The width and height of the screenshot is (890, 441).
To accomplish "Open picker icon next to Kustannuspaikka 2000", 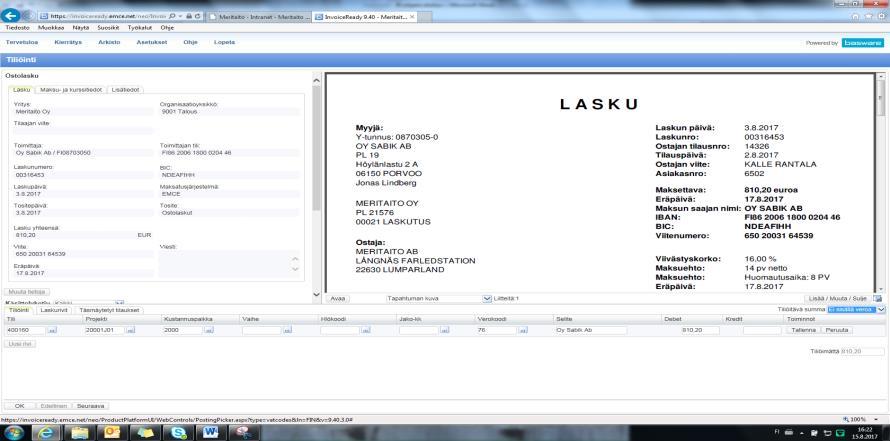I will coord(208,330).
